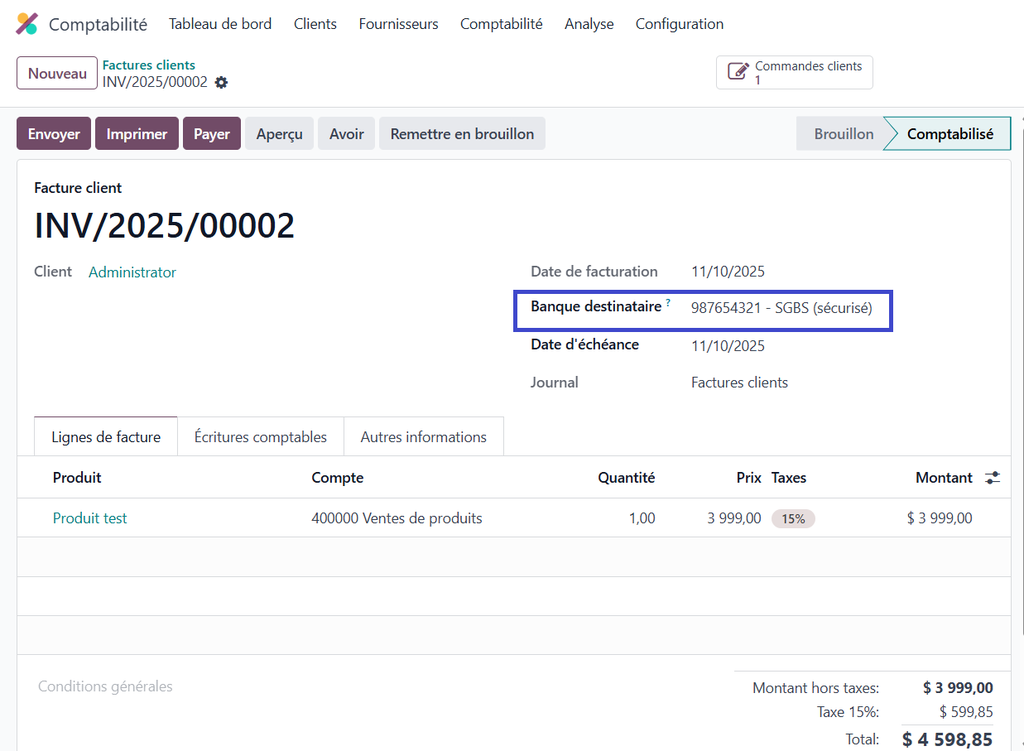The height and width of the screenshot is (751, 1024).
Task: Click the quantity cell 1,00
Action: 642,518
